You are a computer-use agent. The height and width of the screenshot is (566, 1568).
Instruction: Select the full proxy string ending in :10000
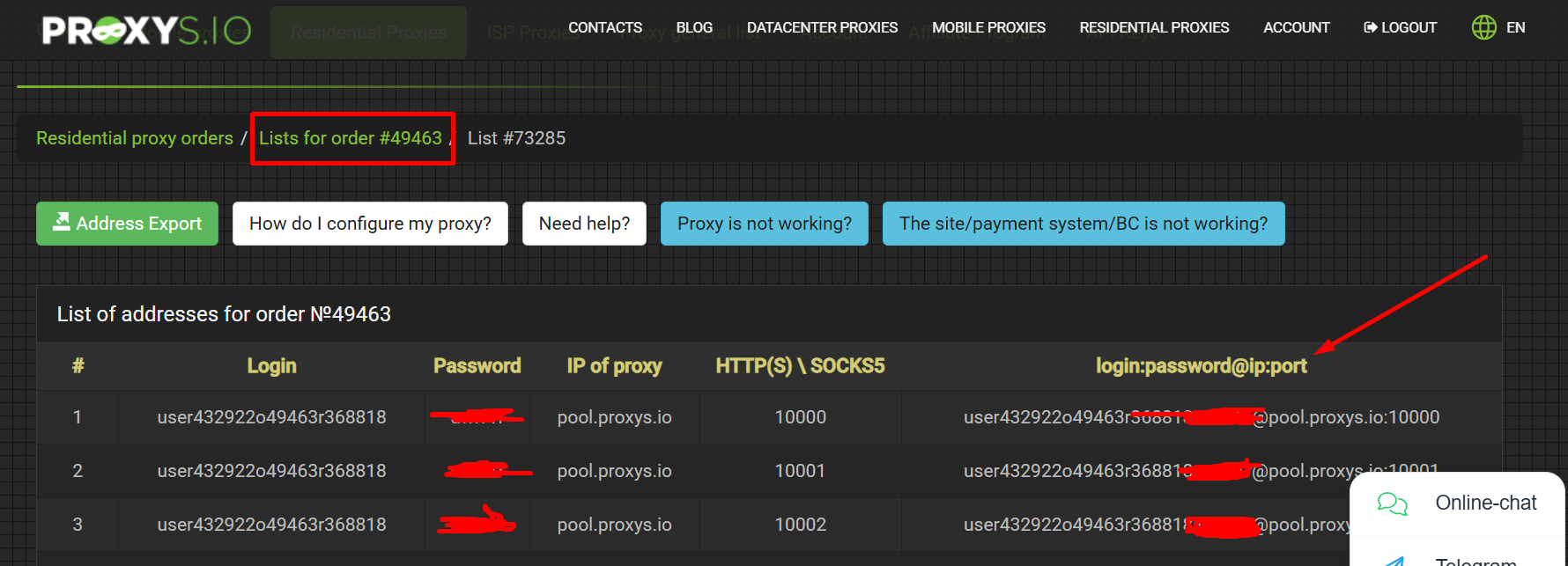(1202, 417)
